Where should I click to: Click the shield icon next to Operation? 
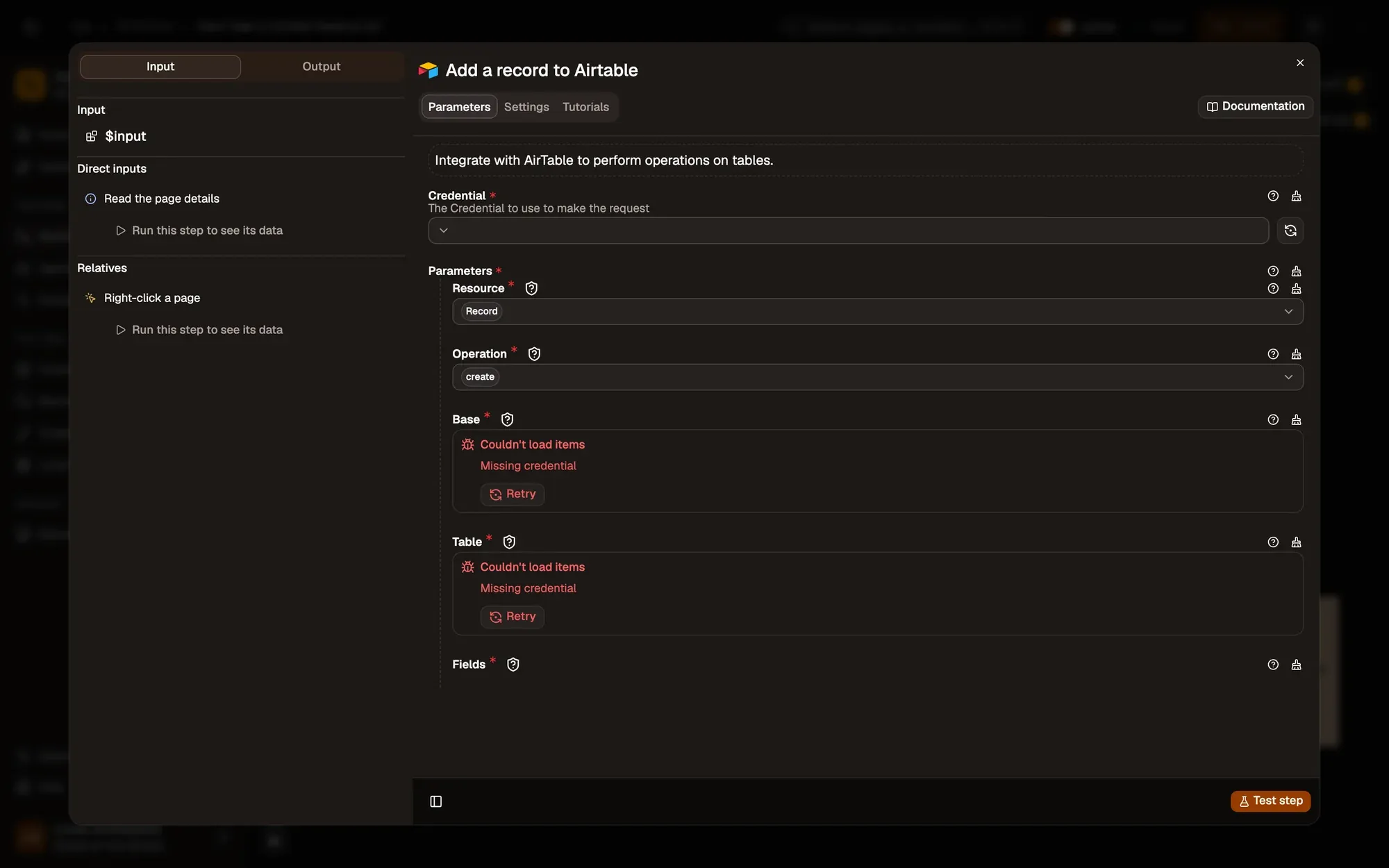[534, 354]
